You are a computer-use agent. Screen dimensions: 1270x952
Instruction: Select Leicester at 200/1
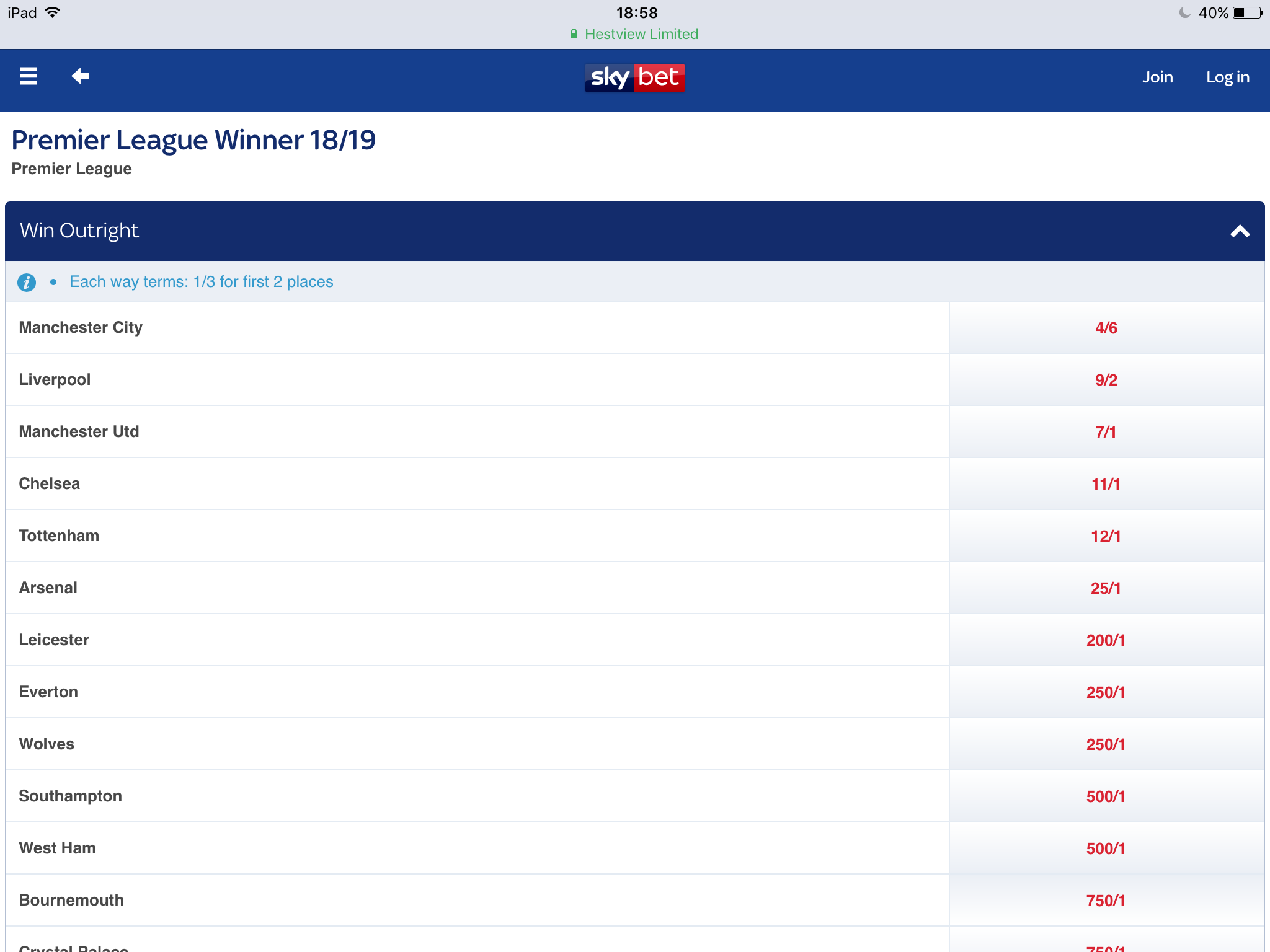coord(1106,640)
